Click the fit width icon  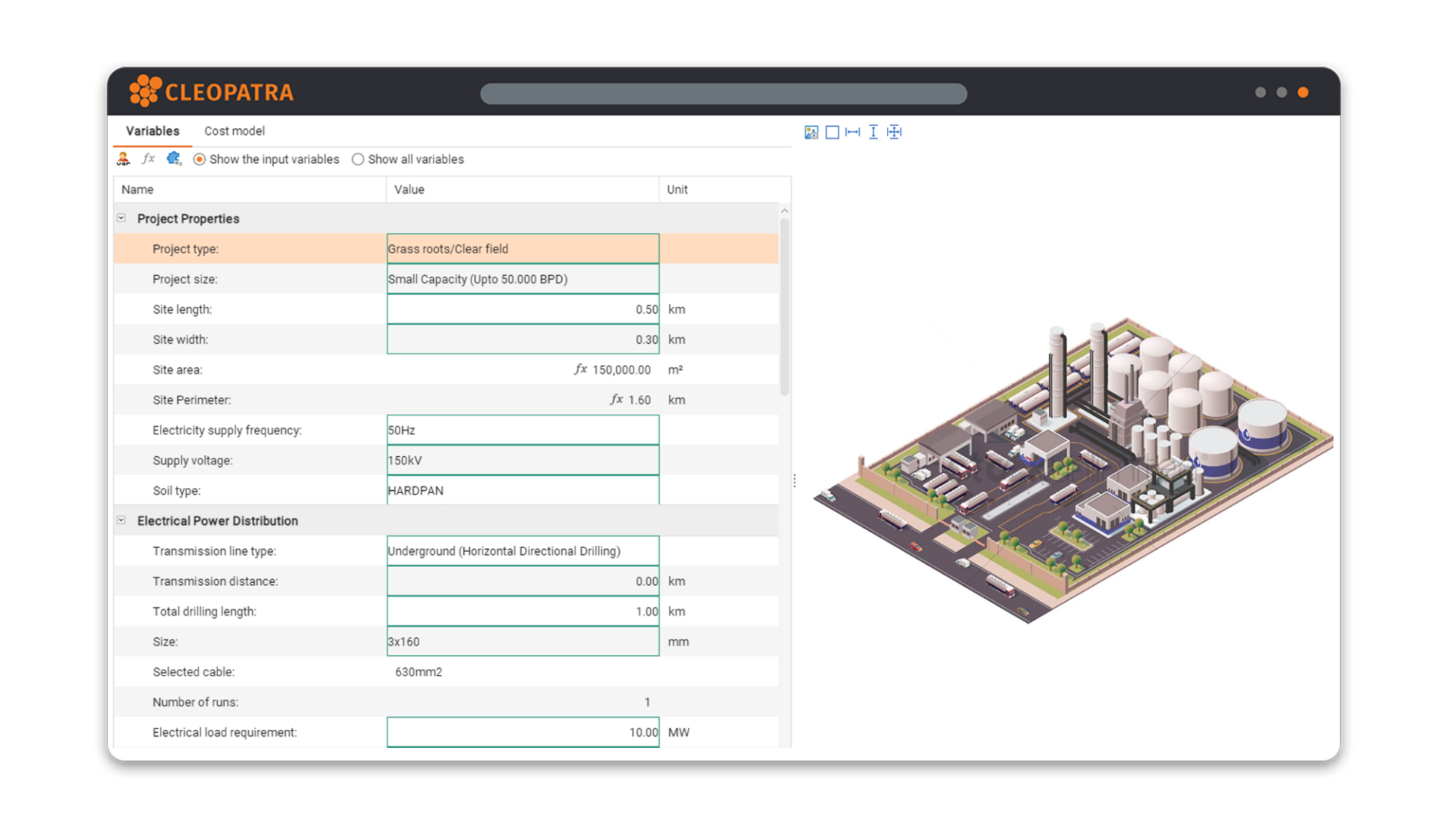point(852,133)
